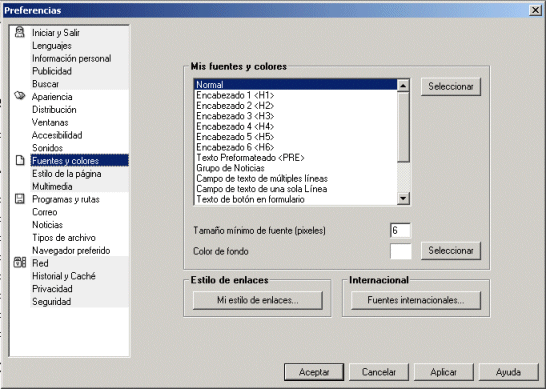Click Seleccionar for Color de fondo
Viewport: 546px width, 389px height.
(451, 251)
